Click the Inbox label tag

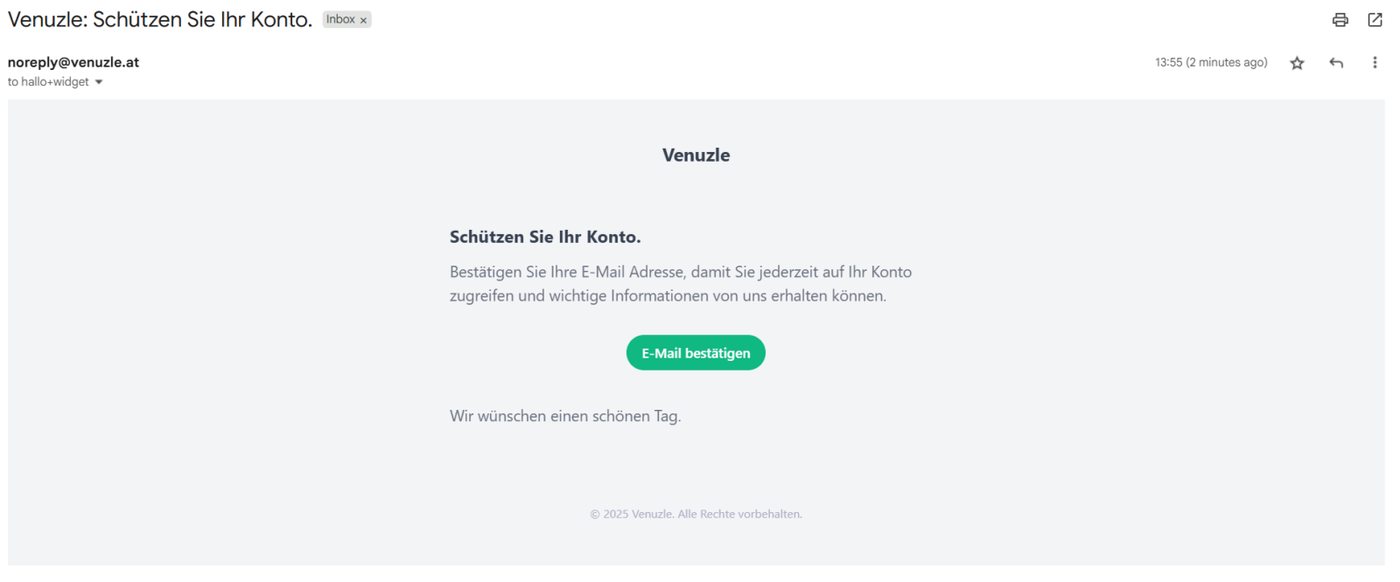coord(340,20)
